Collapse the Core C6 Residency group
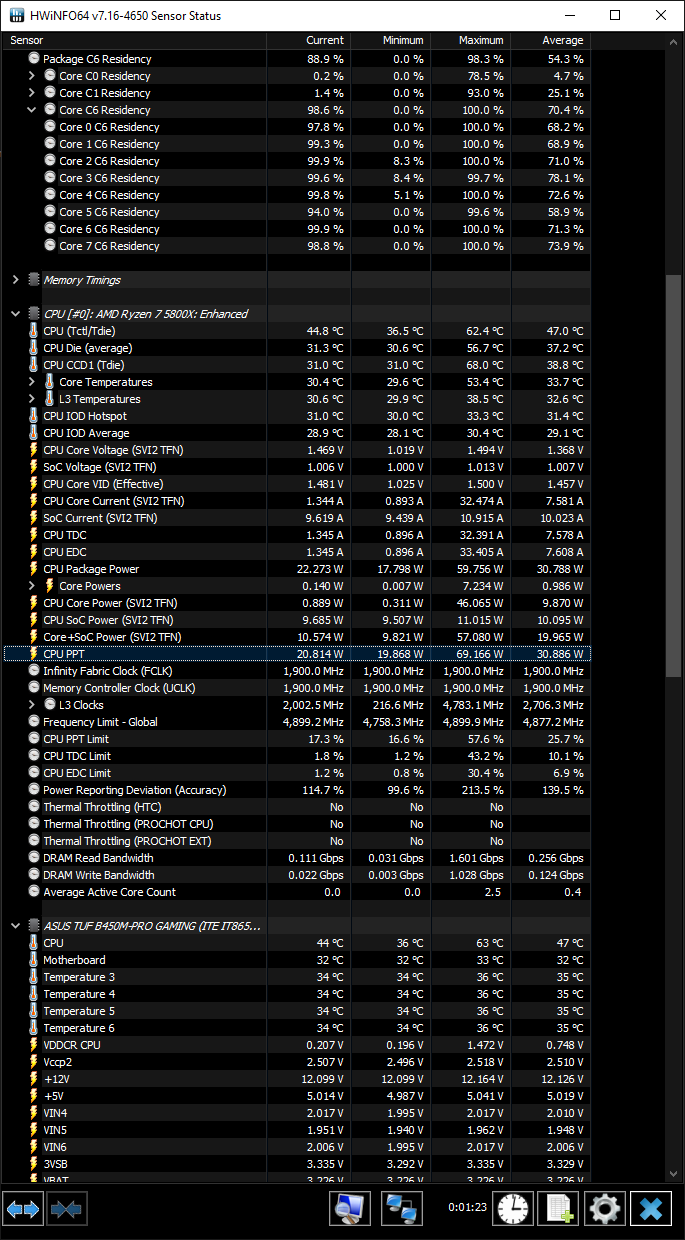Viewport: 685px width, 1240px height. click(x=32, y=110)
